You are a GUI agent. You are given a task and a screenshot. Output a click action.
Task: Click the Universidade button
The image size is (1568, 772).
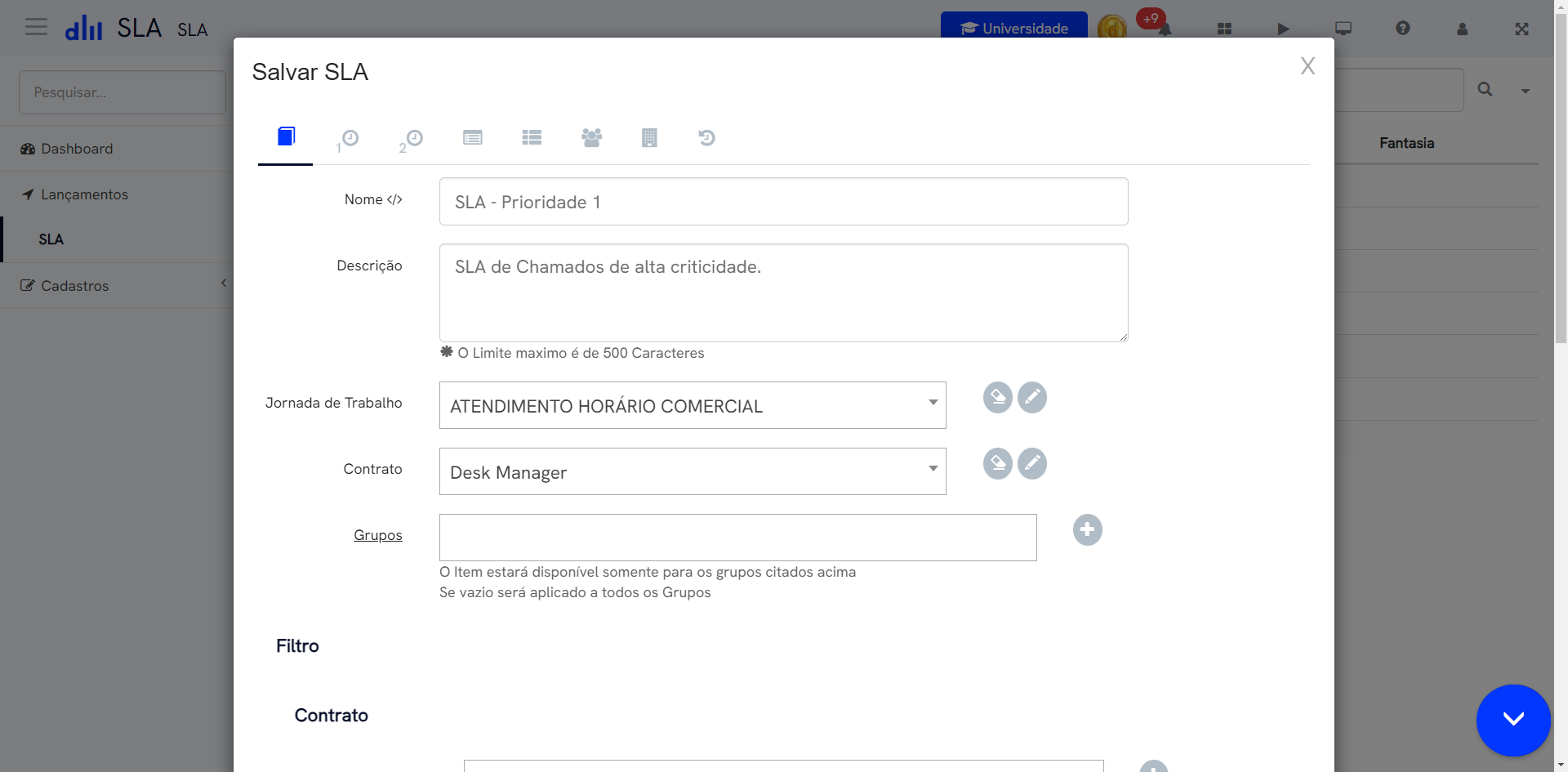1014,26
